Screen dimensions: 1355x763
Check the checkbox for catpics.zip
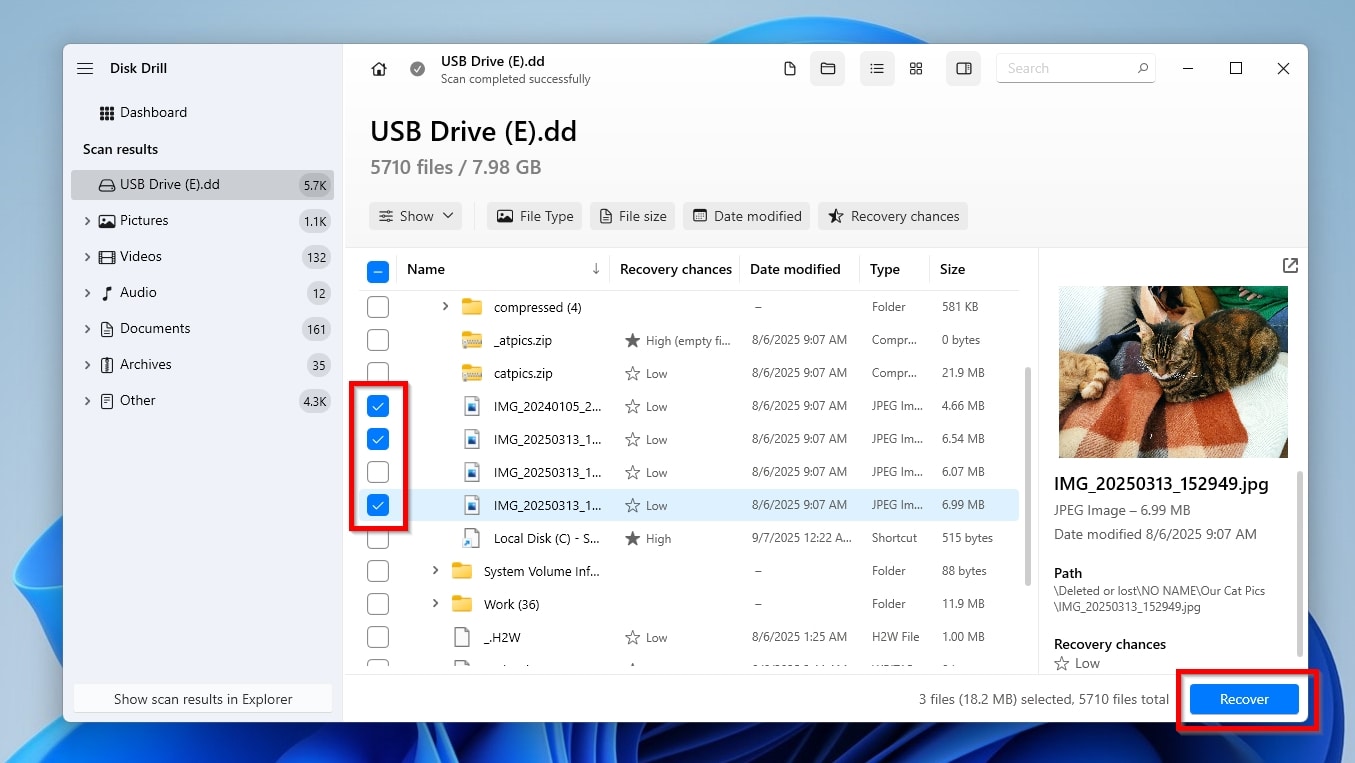click(x=378, y=373)
